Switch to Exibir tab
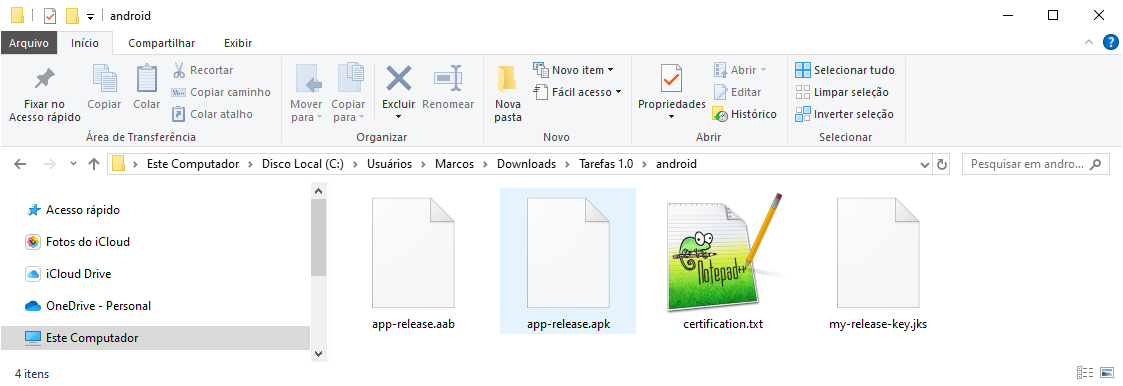This screenshot has height=386, width=1123. point(238,43)
